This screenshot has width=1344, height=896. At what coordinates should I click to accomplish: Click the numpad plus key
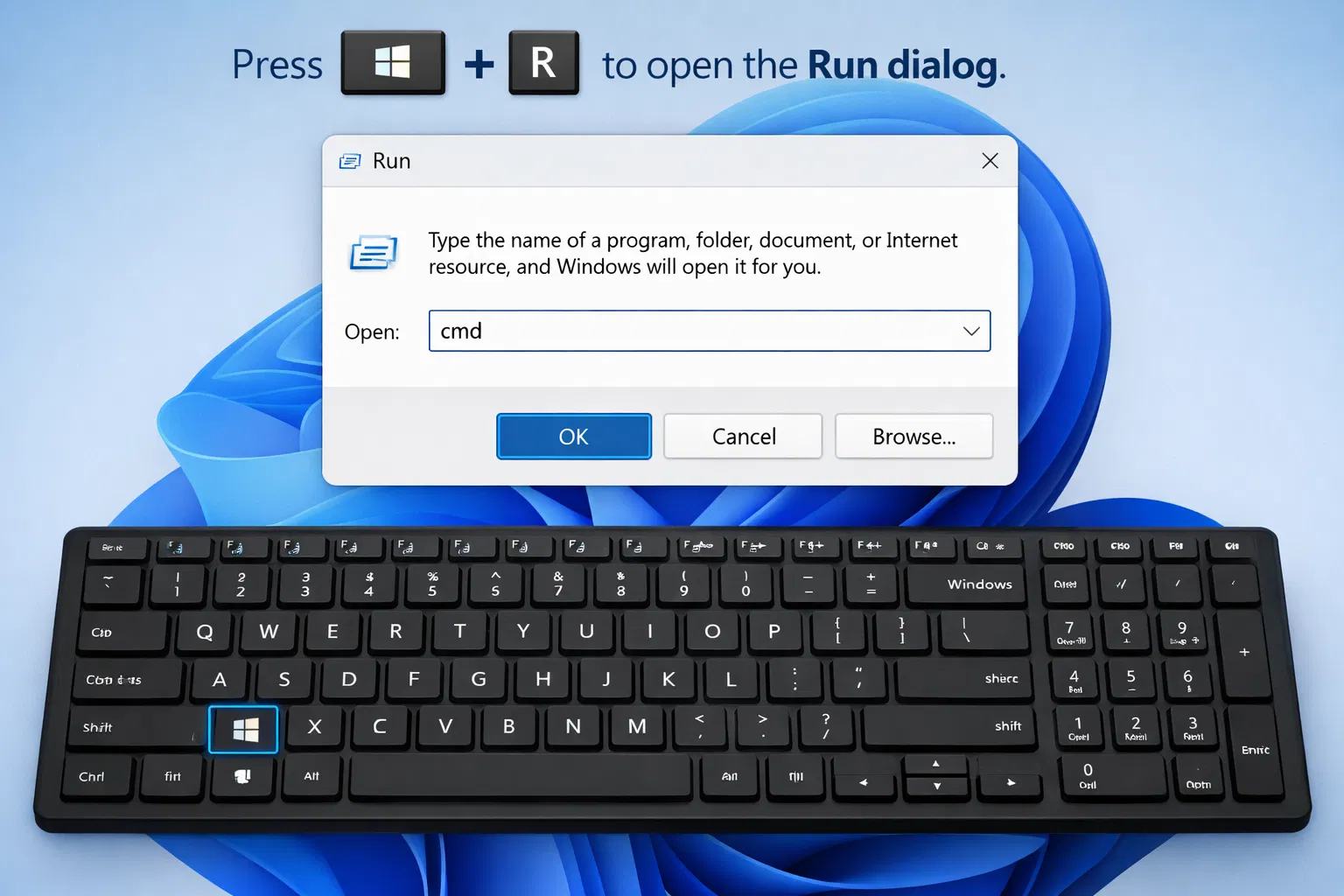coord(1243,654)
